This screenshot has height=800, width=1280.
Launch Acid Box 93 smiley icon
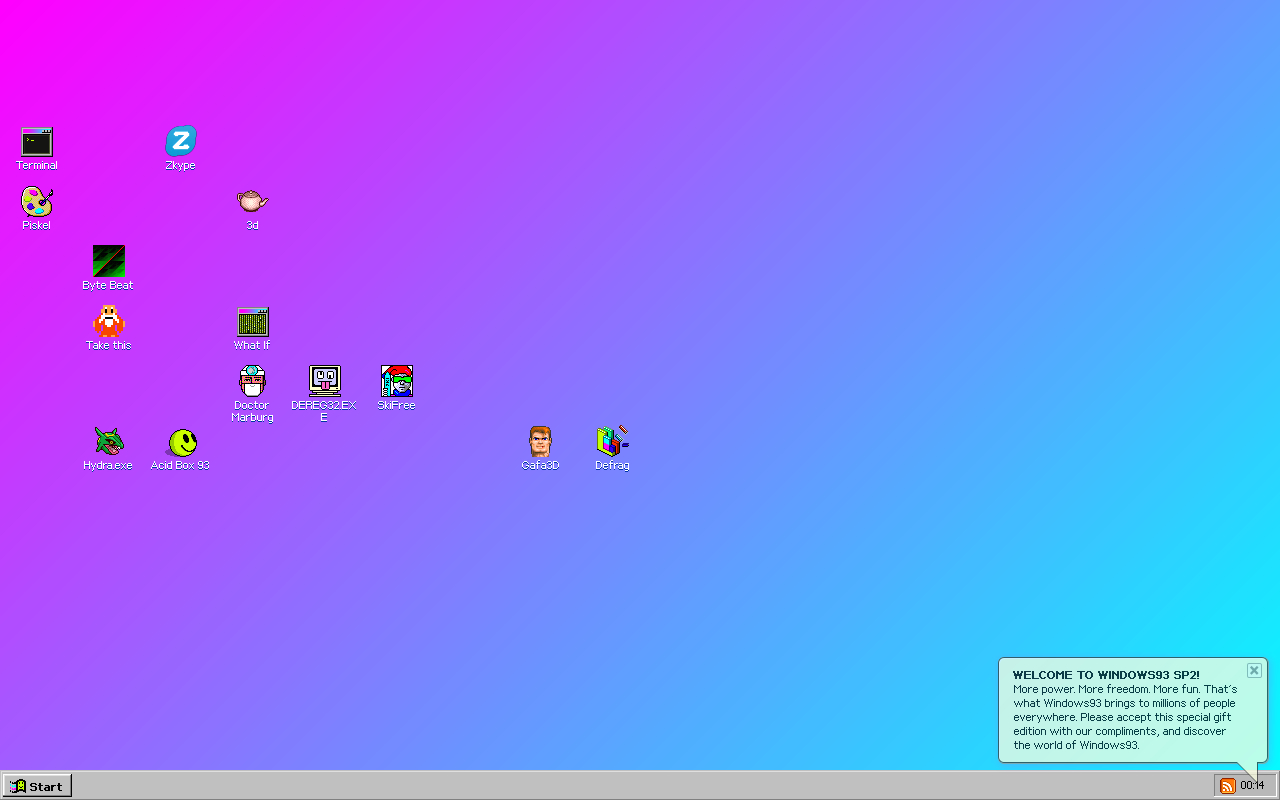(181, 442)
